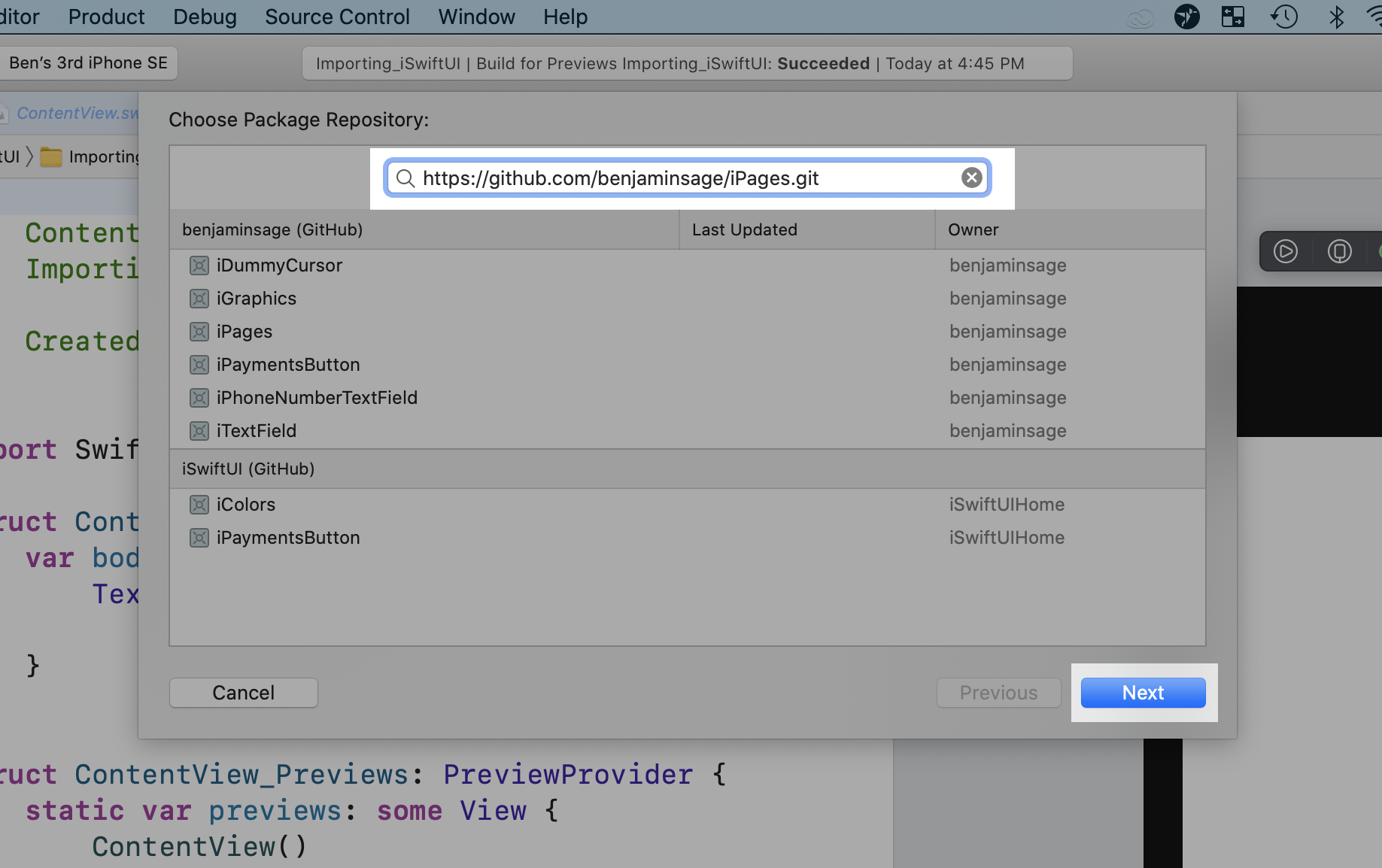This screenshot has height=868, width=1382.
Task: Click the benjaminsage (GitHub) column header
Action: pos(424,229)
